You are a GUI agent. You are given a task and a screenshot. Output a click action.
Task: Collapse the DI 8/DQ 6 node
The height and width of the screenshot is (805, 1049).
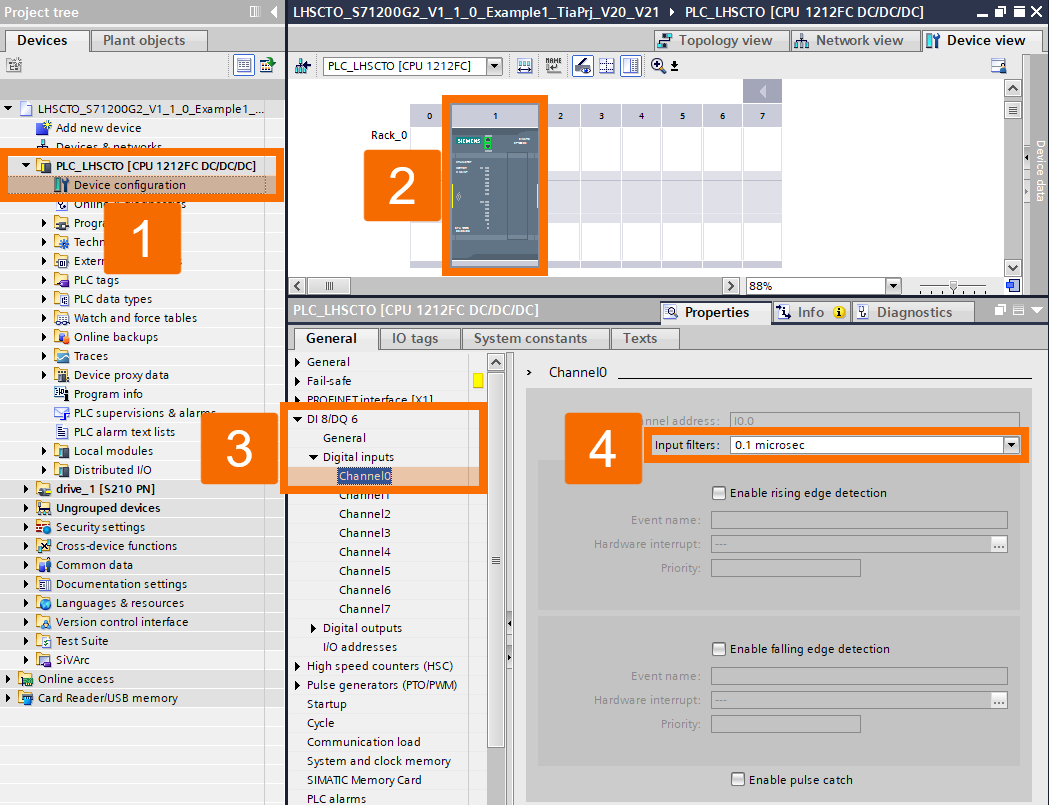click(x=298, y=419)
